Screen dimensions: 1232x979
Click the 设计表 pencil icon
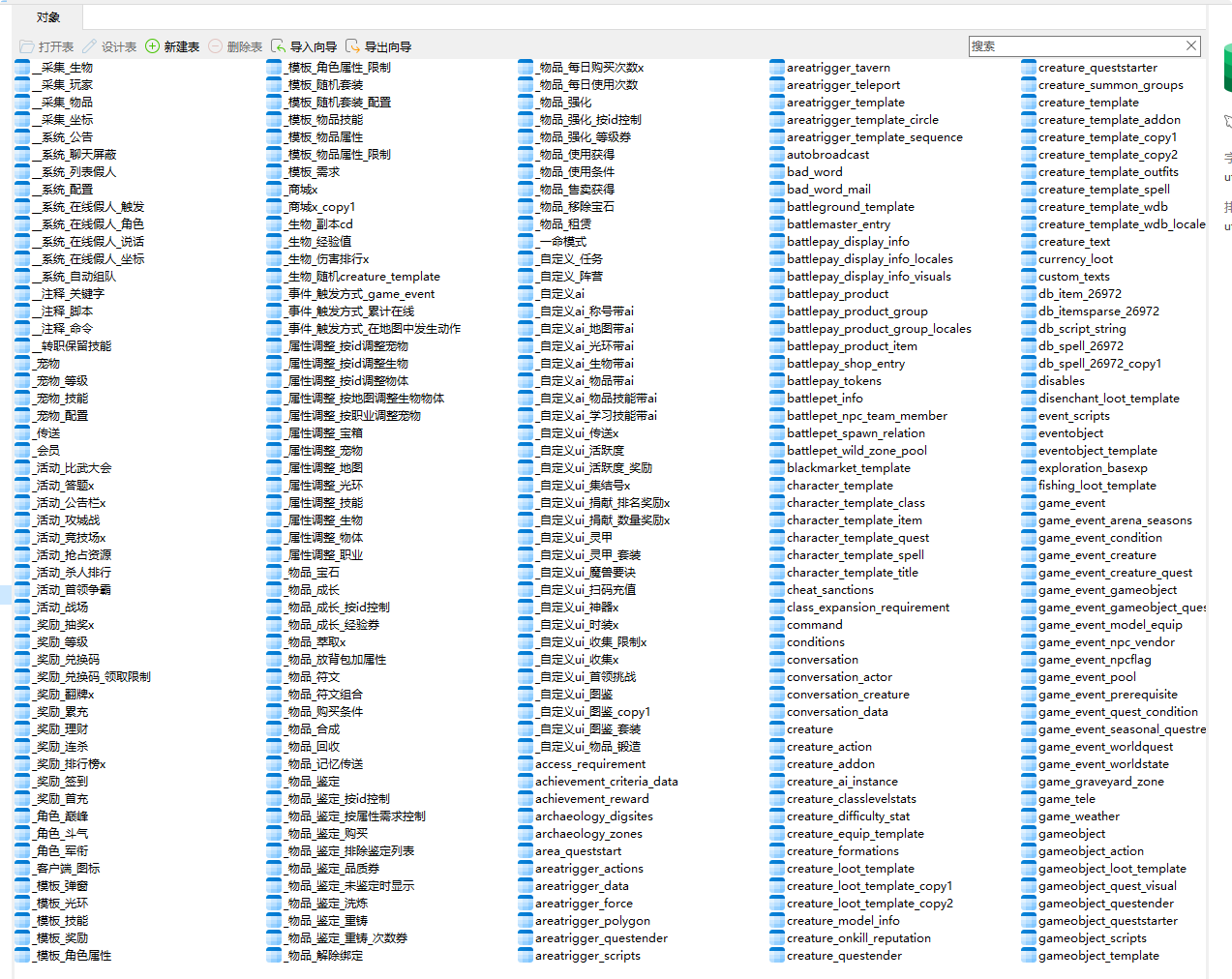90,46
